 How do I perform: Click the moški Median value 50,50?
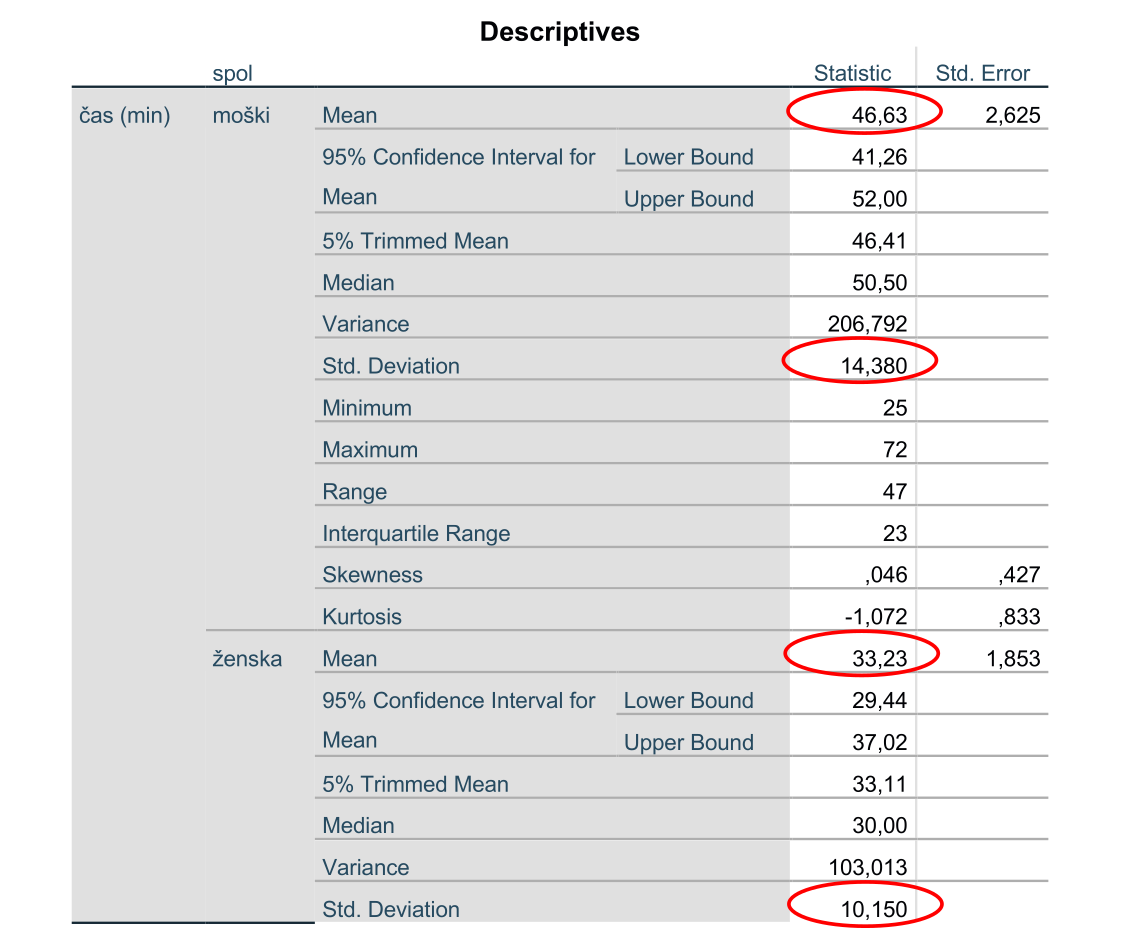click(880, 282)
